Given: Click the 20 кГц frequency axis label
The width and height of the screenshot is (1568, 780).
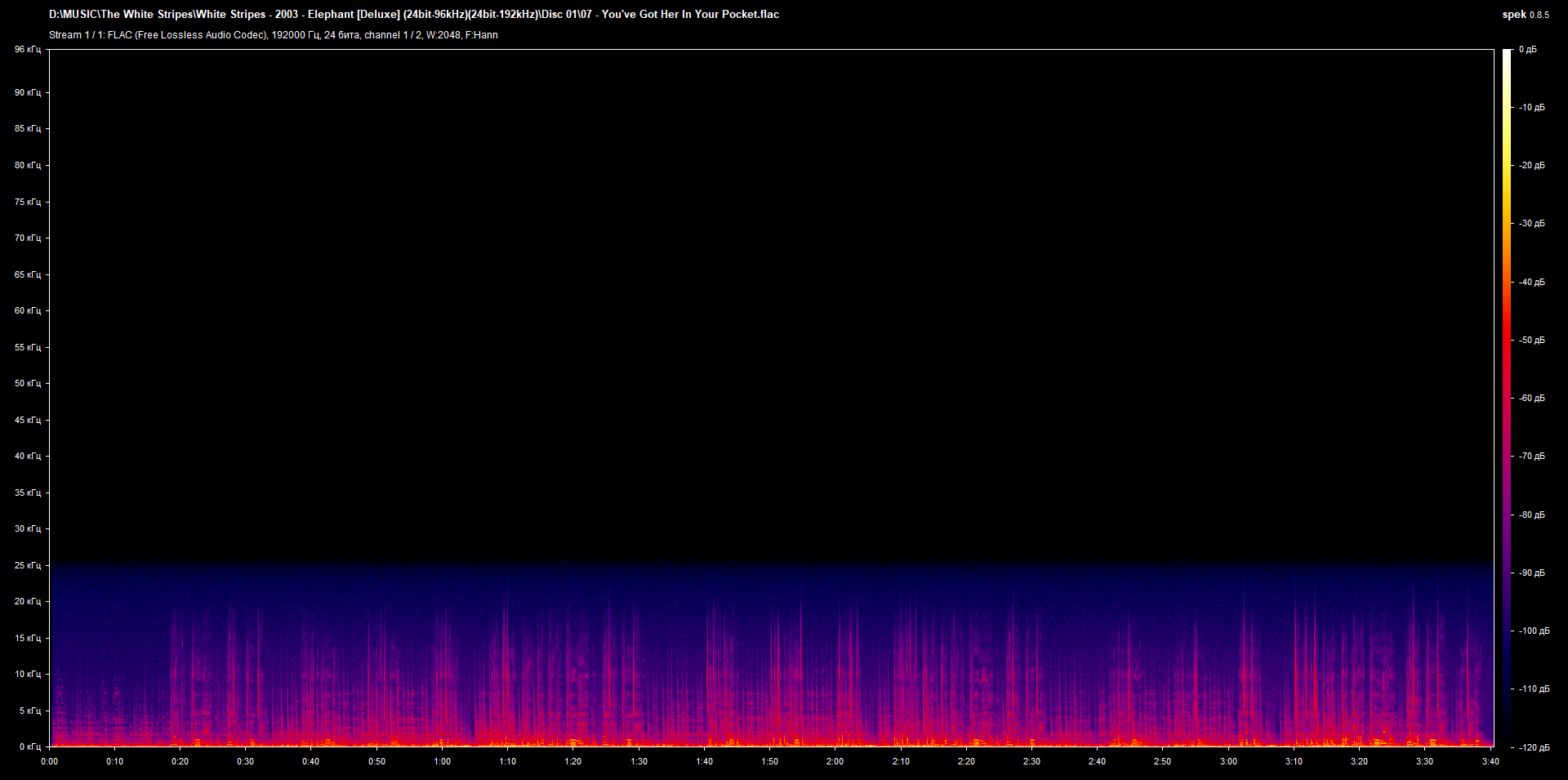Looking at the screenshot, I should click(28, 601).
